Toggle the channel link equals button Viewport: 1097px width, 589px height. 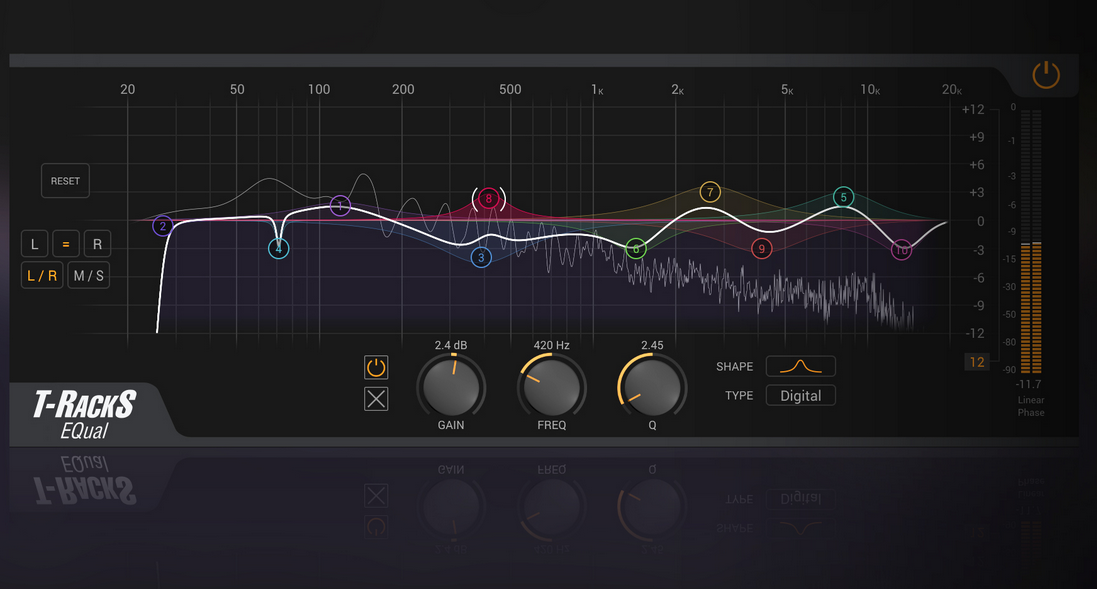(66, 244)
